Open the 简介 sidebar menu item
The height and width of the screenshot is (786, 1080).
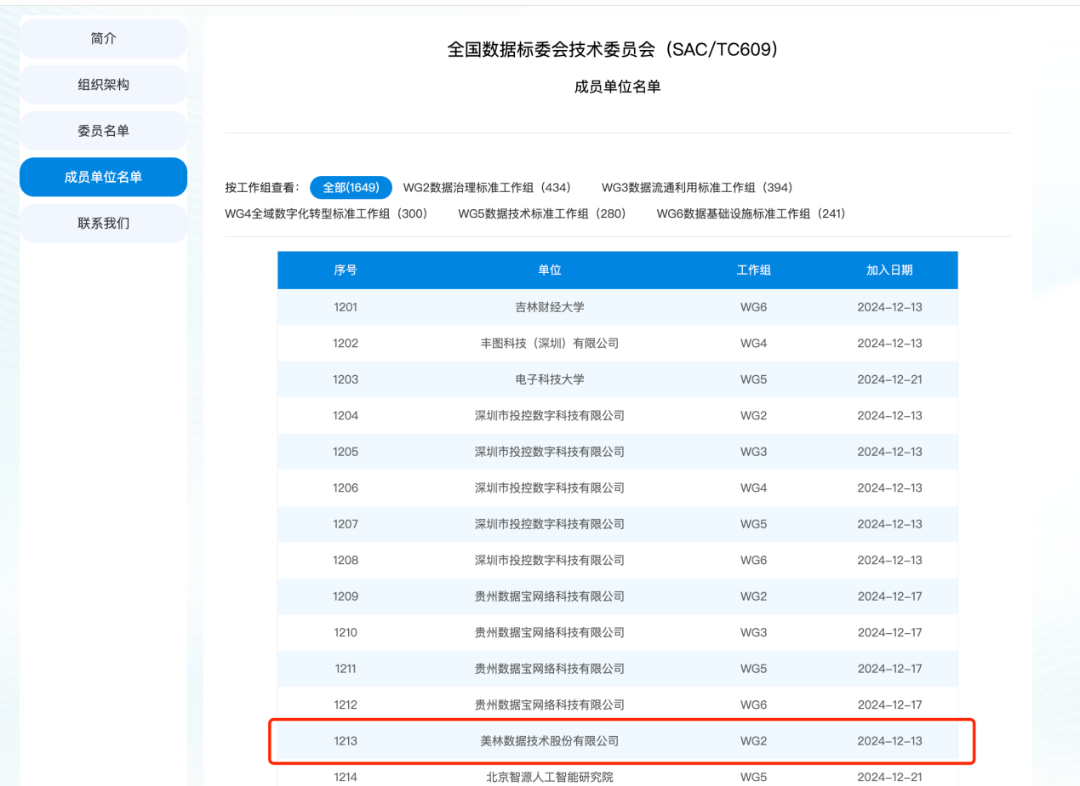tap(103, 38)
